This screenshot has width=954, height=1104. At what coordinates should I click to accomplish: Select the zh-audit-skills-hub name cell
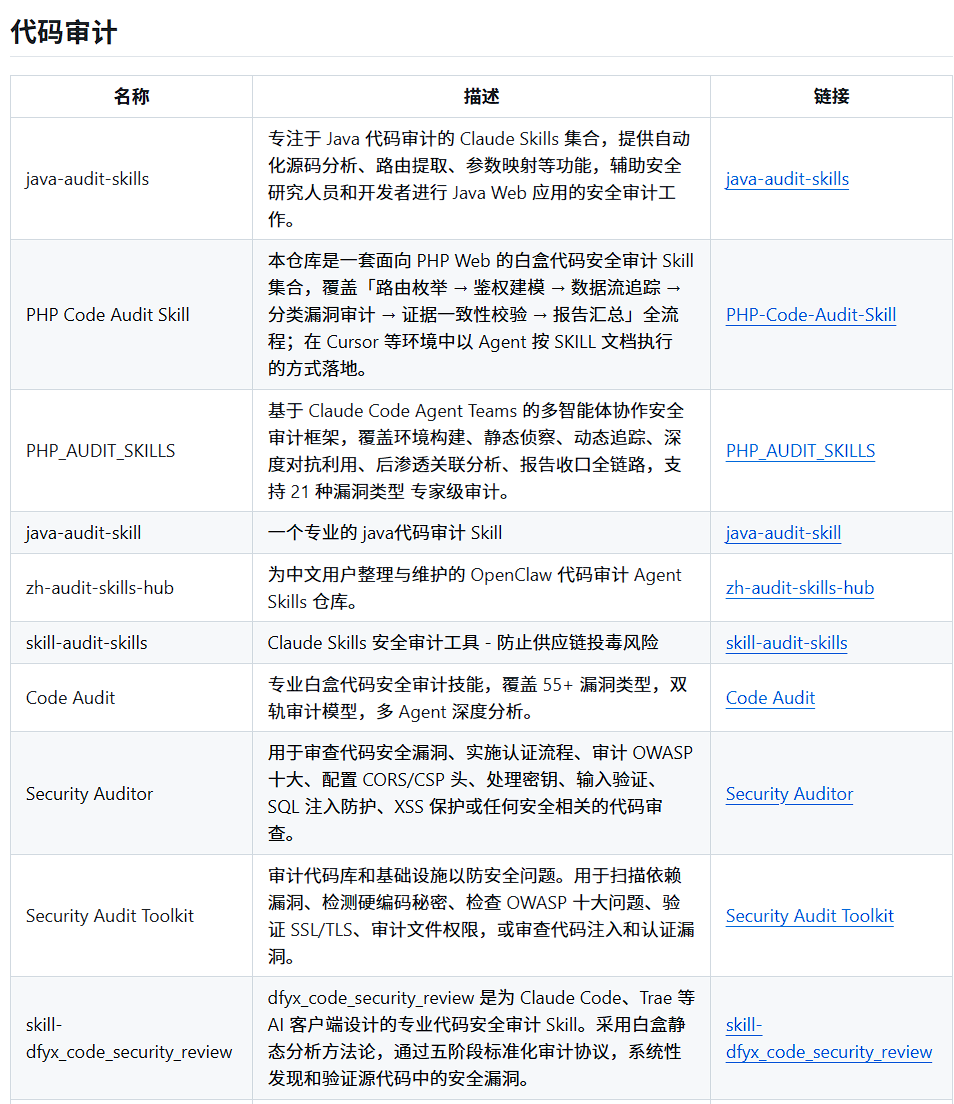click(x=132, y=588)
